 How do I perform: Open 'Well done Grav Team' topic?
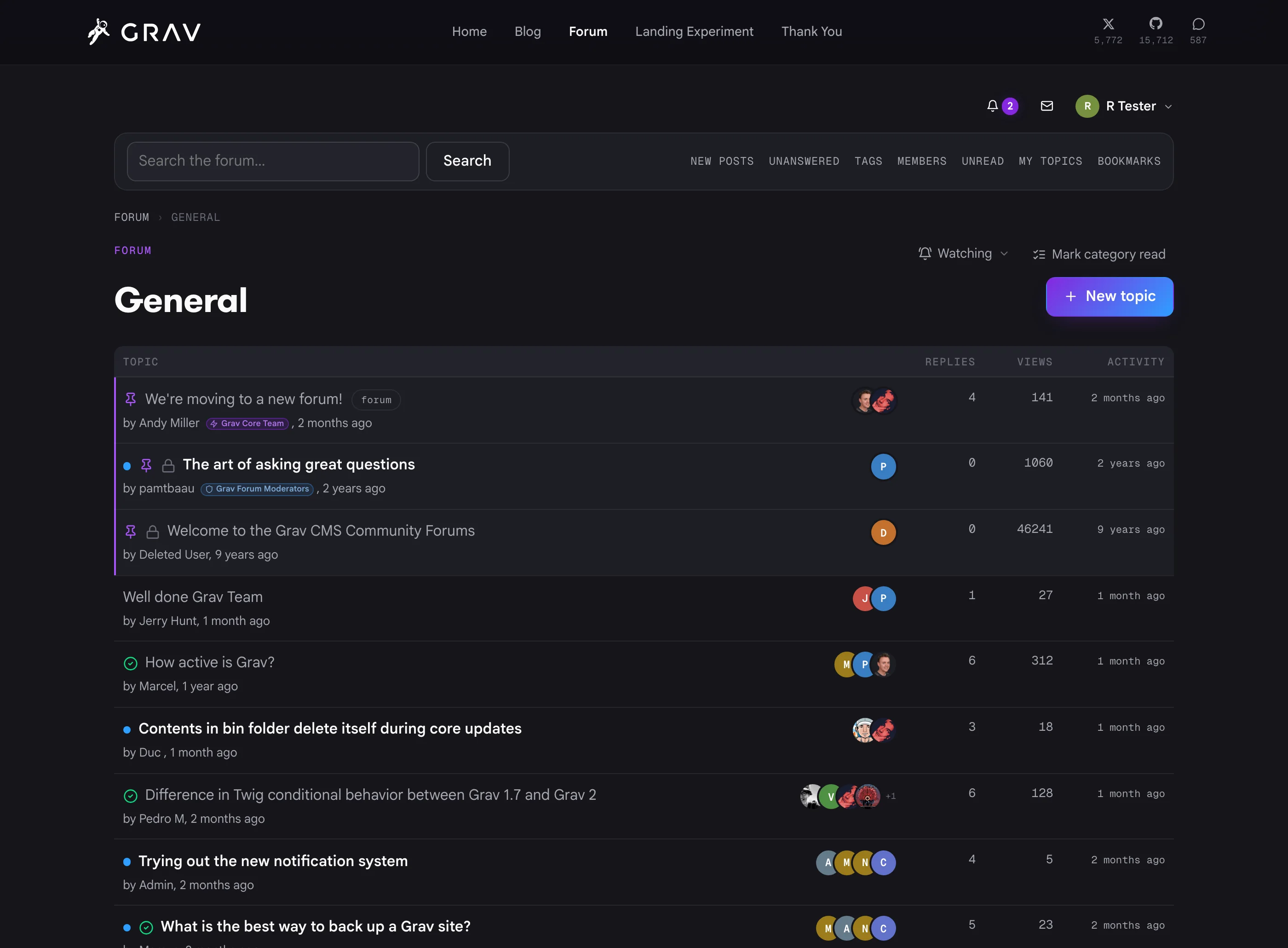pyautogui.click(x=193, y=597)
